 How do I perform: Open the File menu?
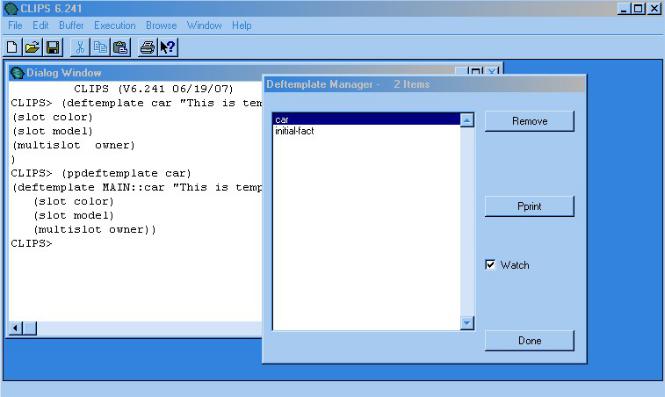point(15,25)
